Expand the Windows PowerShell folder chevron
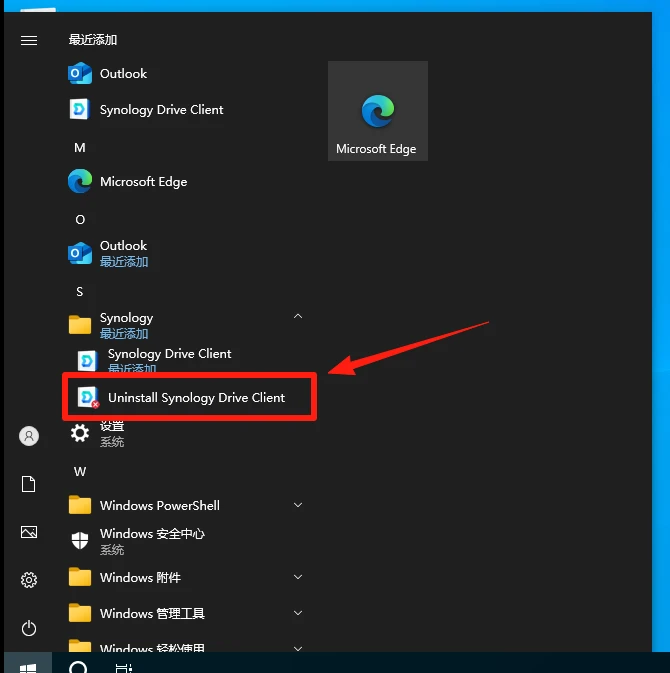The height and width of the screenshot is (673, 670). pos(298,505)
